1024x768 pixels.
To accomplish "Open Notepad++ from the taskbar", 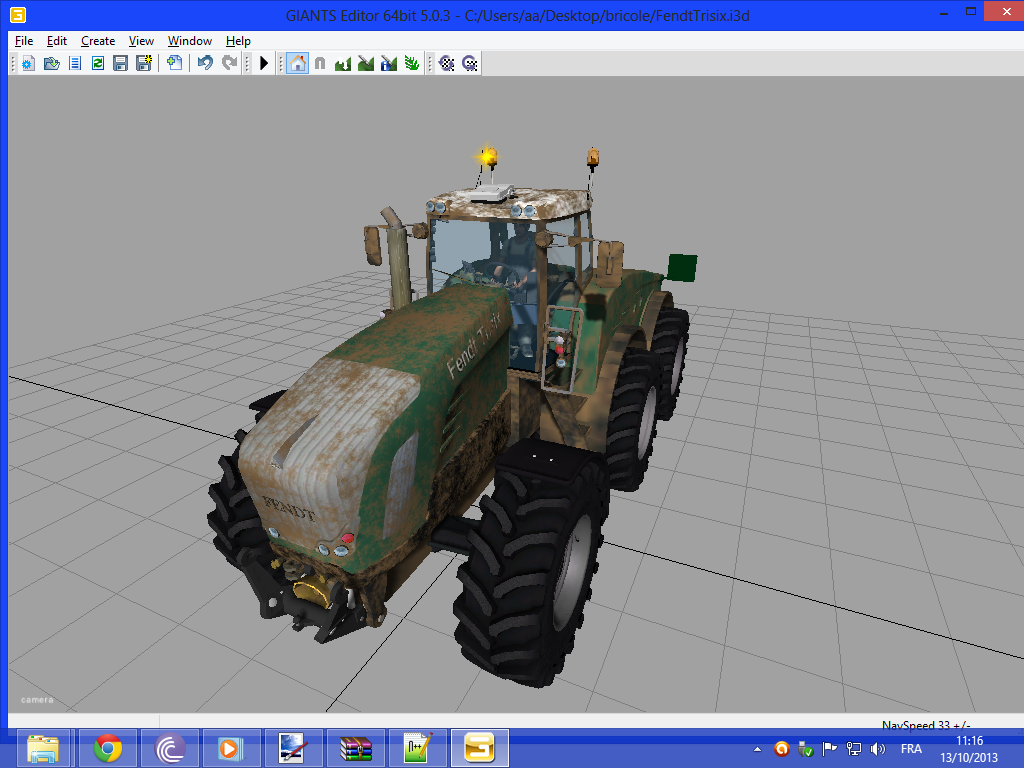I will point(417,748).
